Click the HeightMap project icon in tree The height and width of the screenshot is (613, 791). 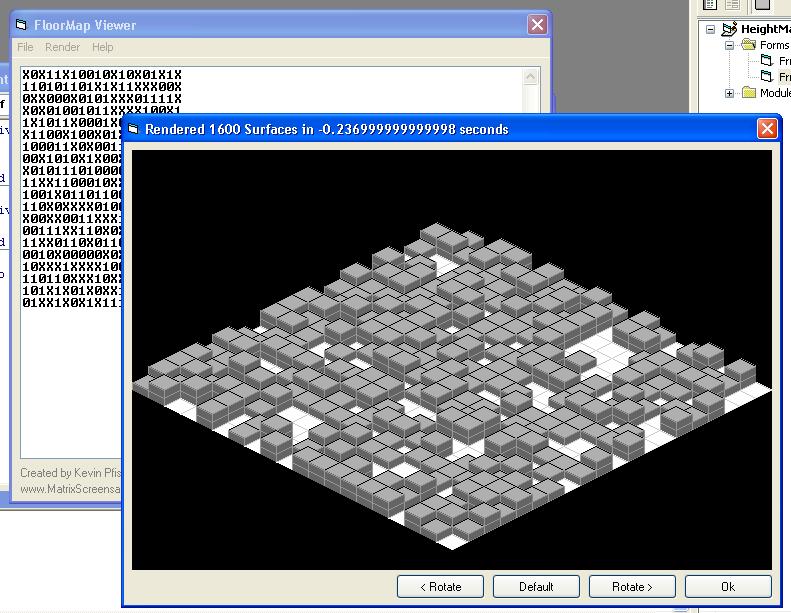[x=729, y=29]
